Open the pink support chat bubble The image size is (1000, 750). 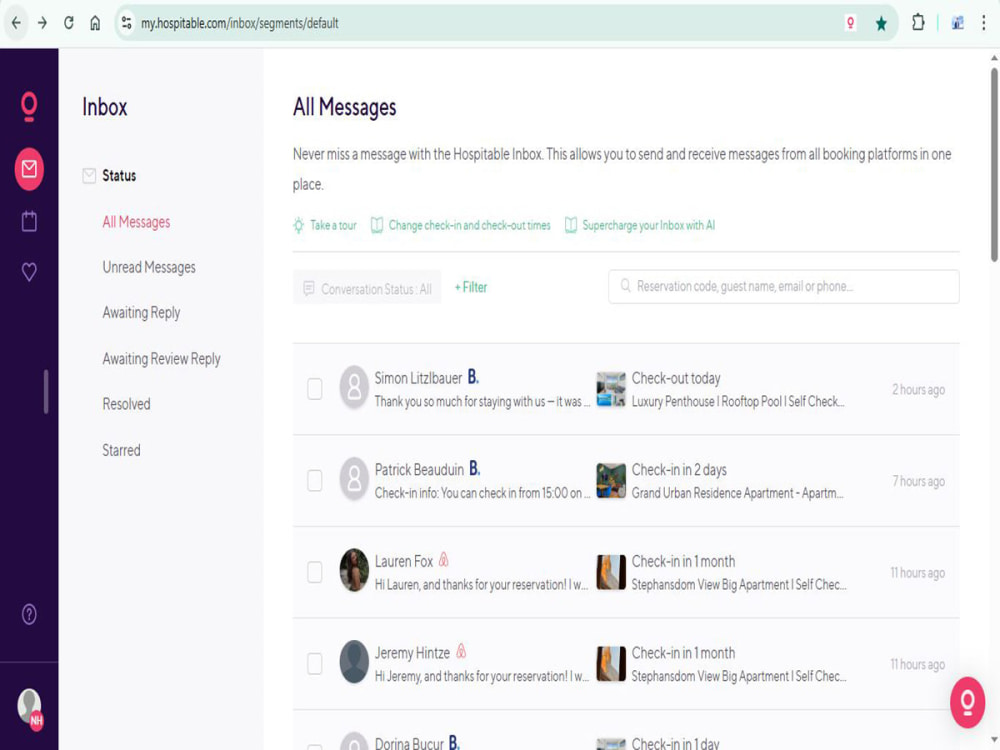click(x=967, y=702)
